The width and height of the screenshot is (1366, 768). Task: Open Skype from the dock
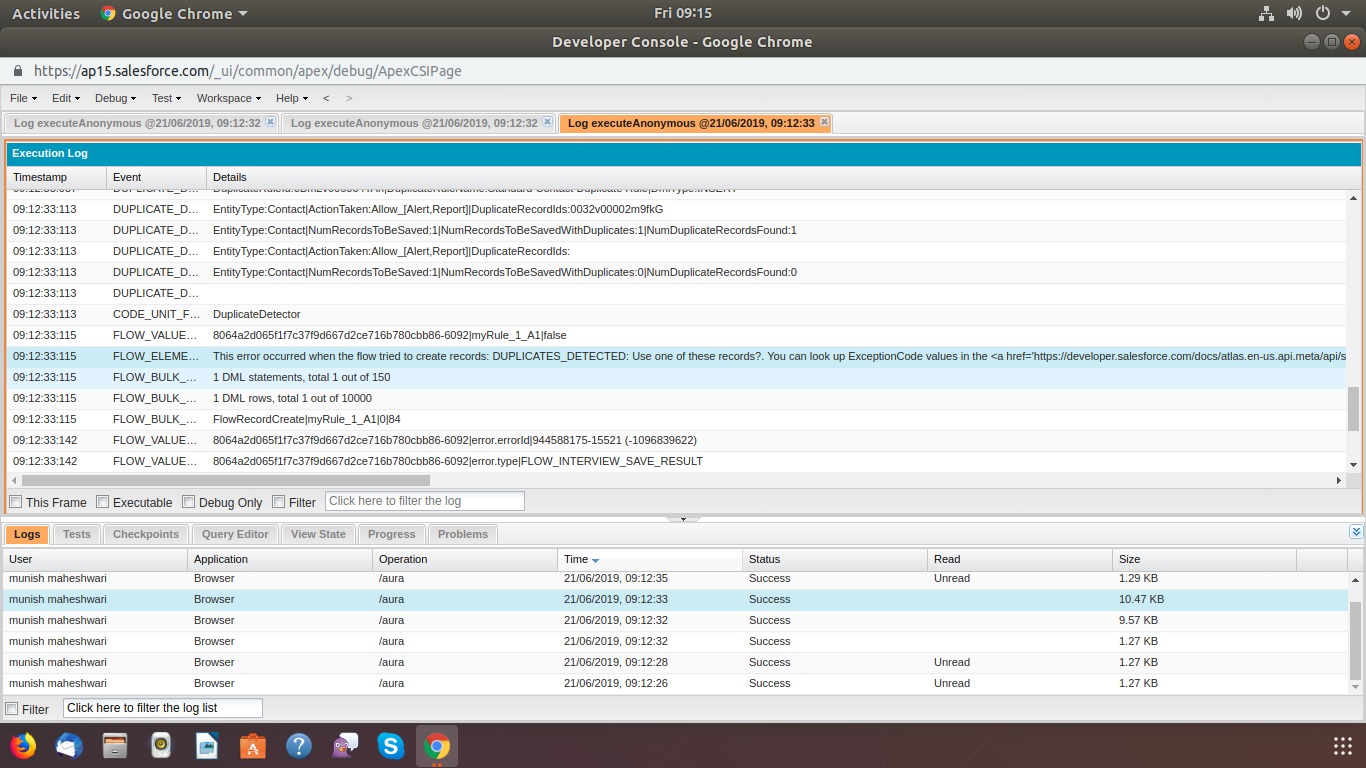tap(390, 746)
